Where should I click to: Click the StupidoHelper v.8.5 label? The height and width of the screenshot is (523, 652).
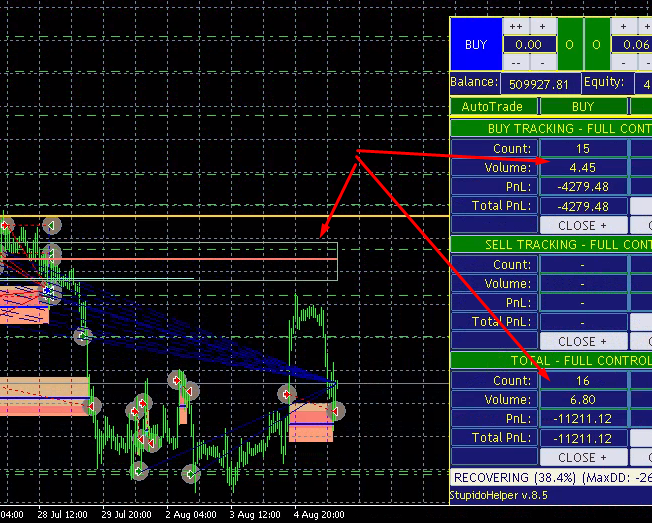(x=499, y=496)
